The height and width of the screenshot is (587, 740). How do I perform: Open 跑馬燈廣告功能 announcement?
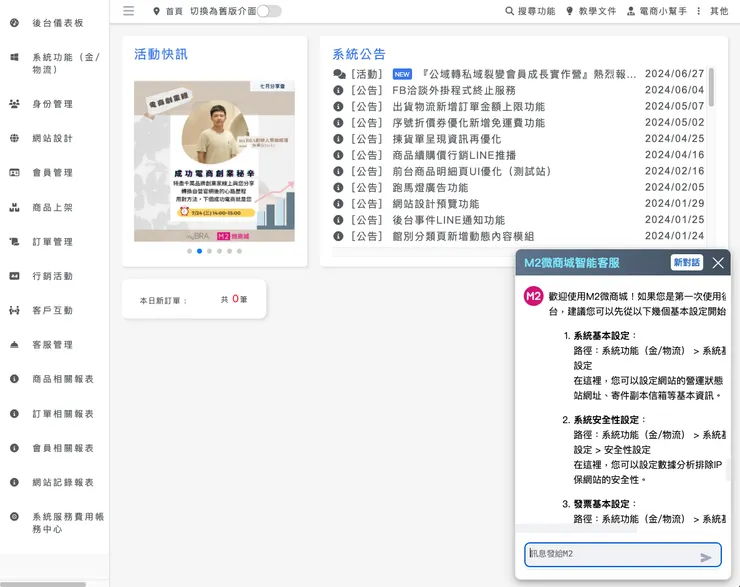pyautogui.click(x=430, y=188)
